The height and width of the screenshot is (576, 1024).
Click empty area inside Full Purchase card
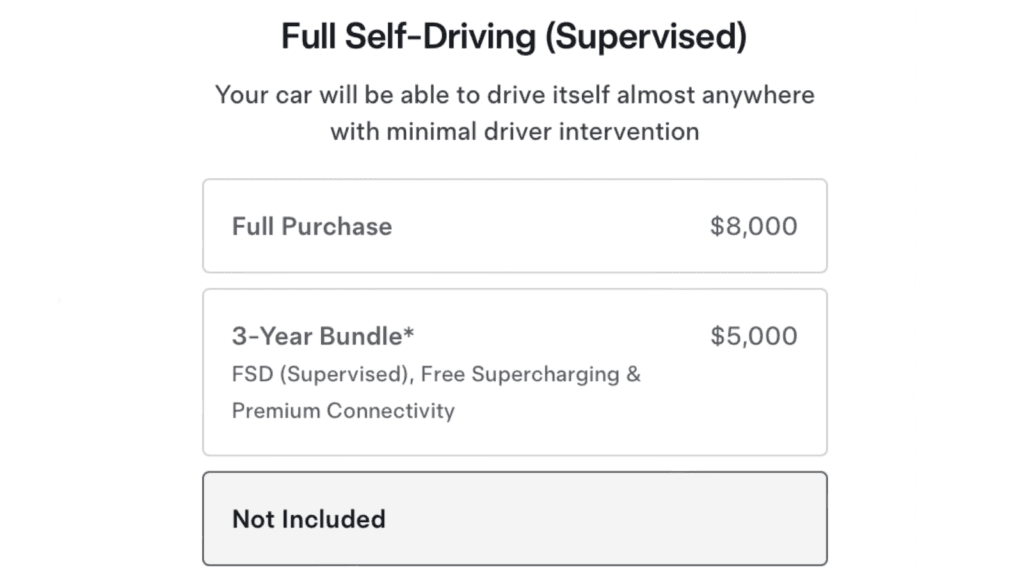point(550,226)
